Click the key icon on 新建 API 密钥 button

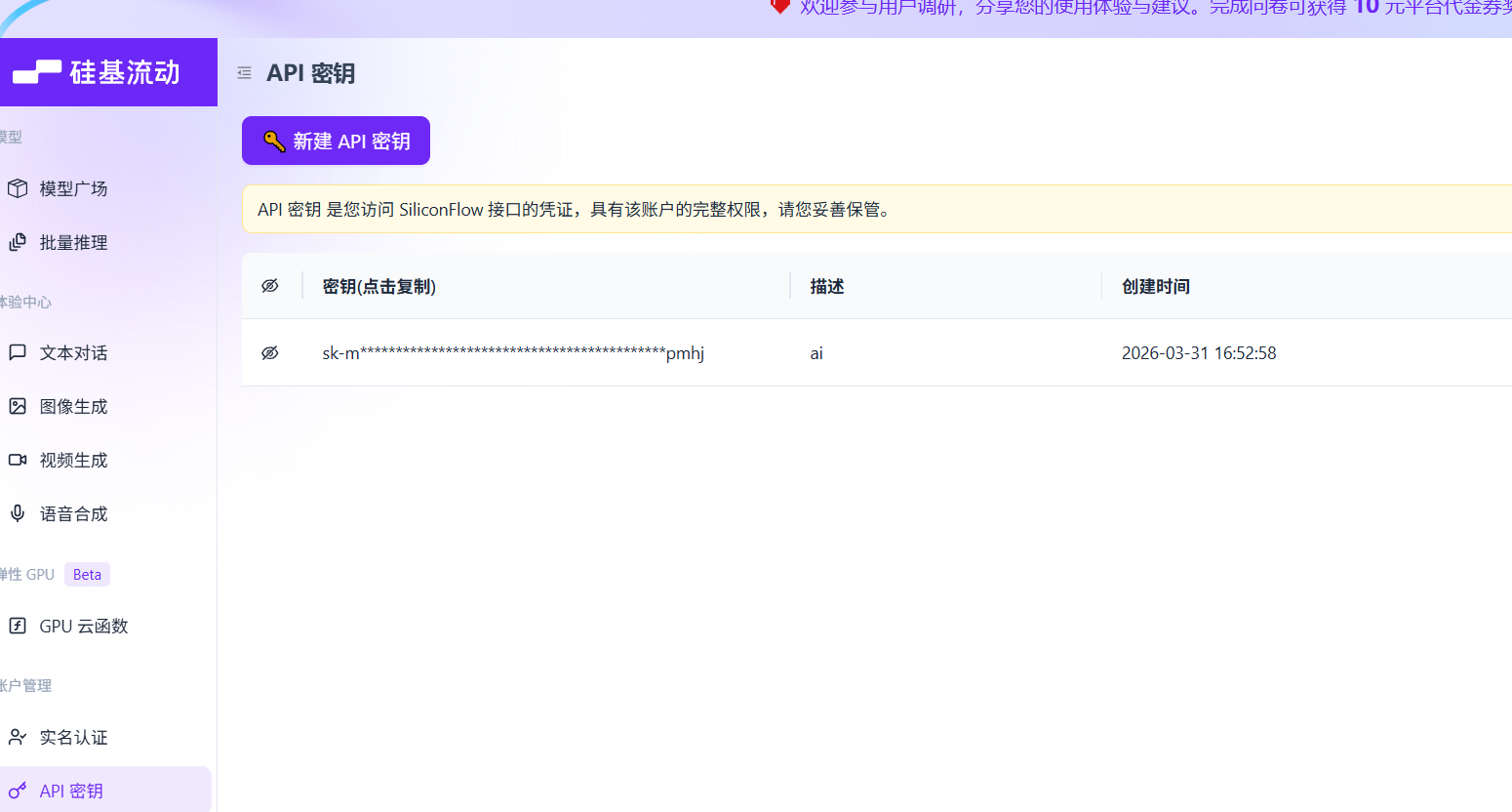coord(274,142)
